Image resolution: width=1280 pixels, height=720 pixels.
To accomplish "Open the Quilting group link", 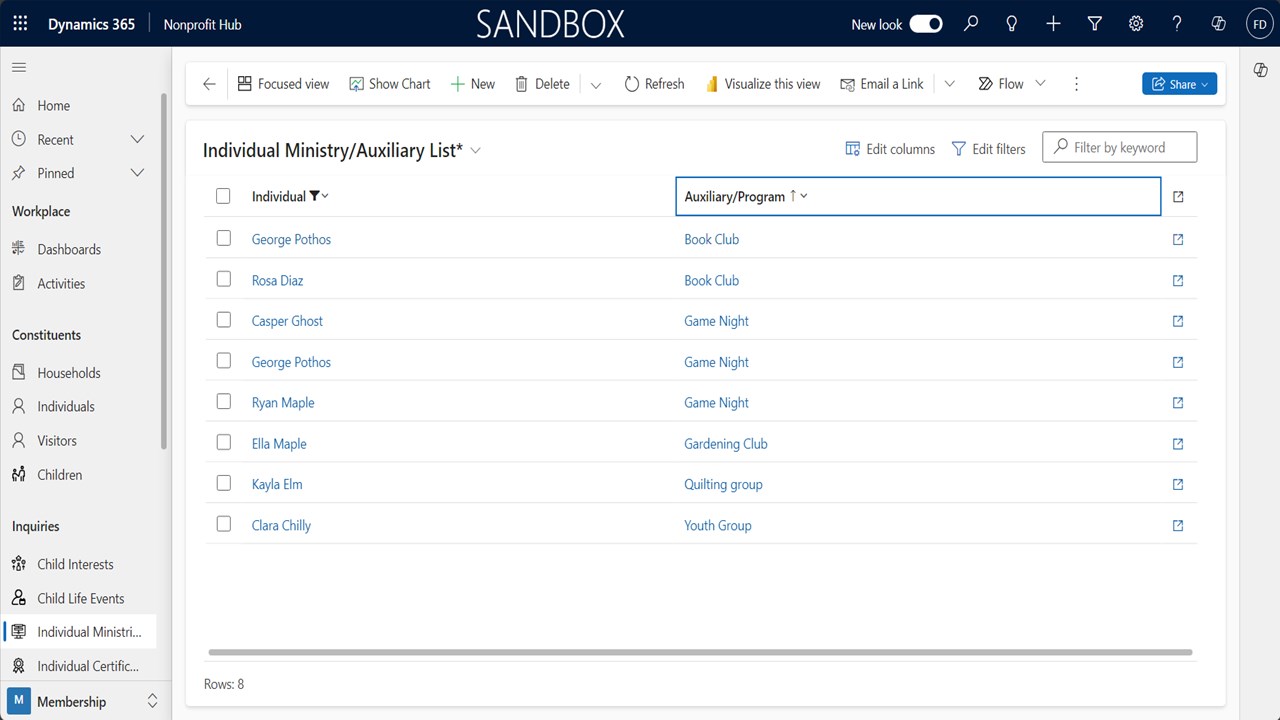I will [x=723, y=484].
